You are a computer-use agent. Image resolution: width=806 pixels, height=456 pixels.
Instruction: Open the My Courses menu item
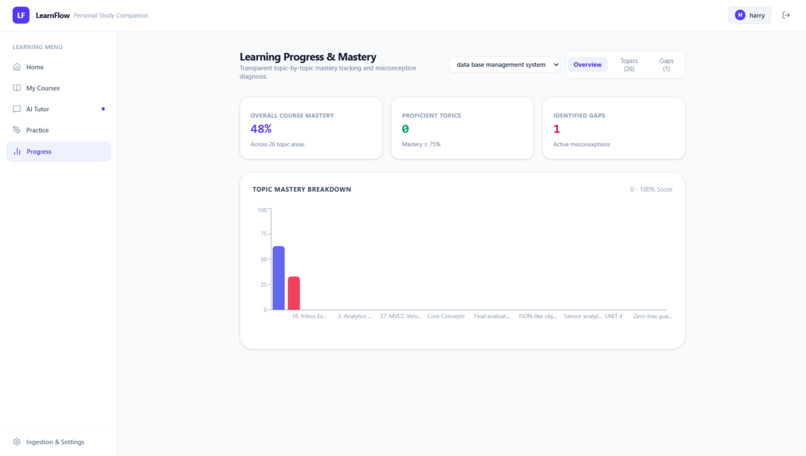click(x=59, y=88)
